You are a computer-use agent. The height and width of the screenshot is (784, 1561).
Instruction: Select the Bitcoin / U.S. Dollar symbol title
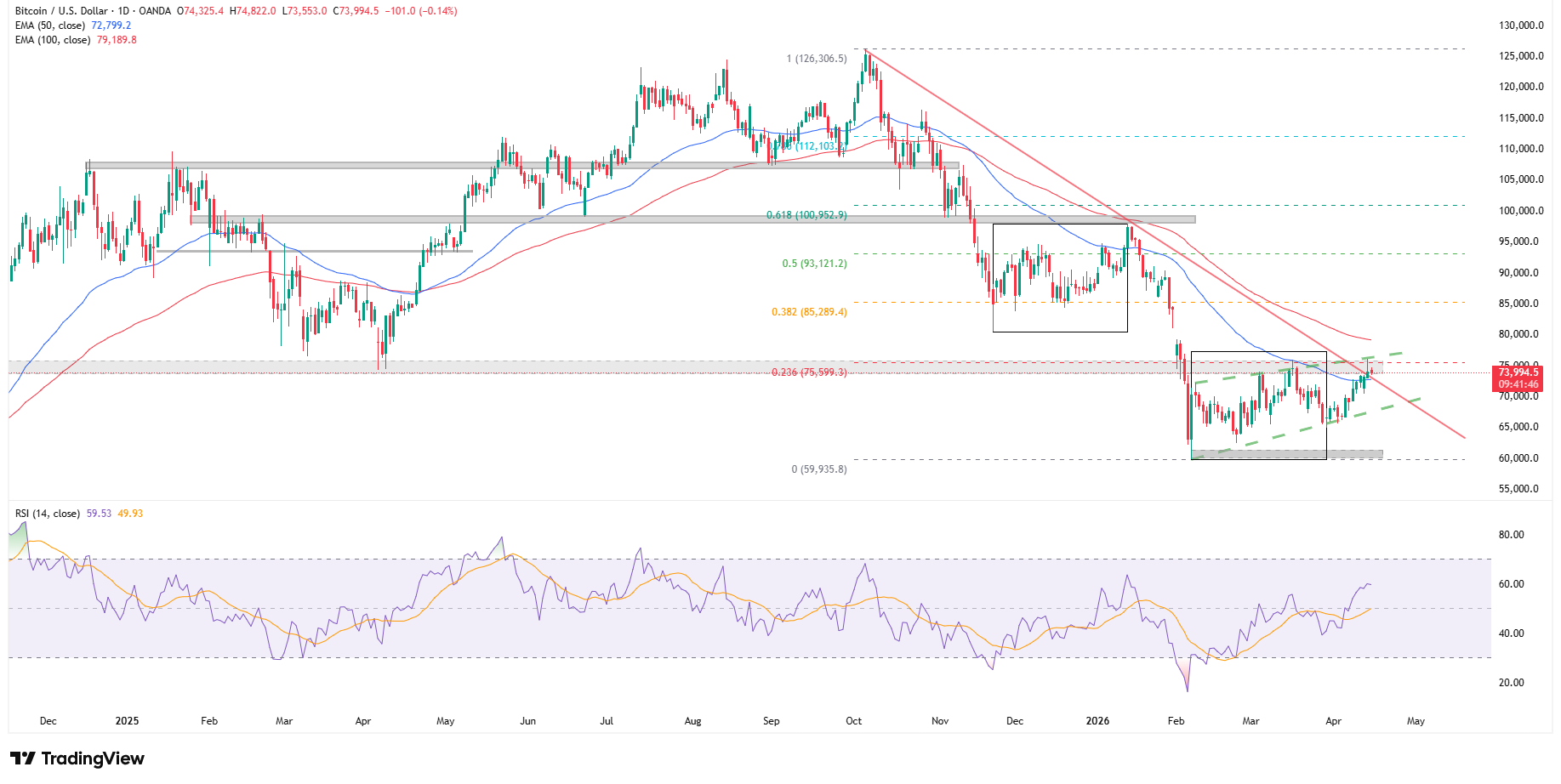pos(61,11)
